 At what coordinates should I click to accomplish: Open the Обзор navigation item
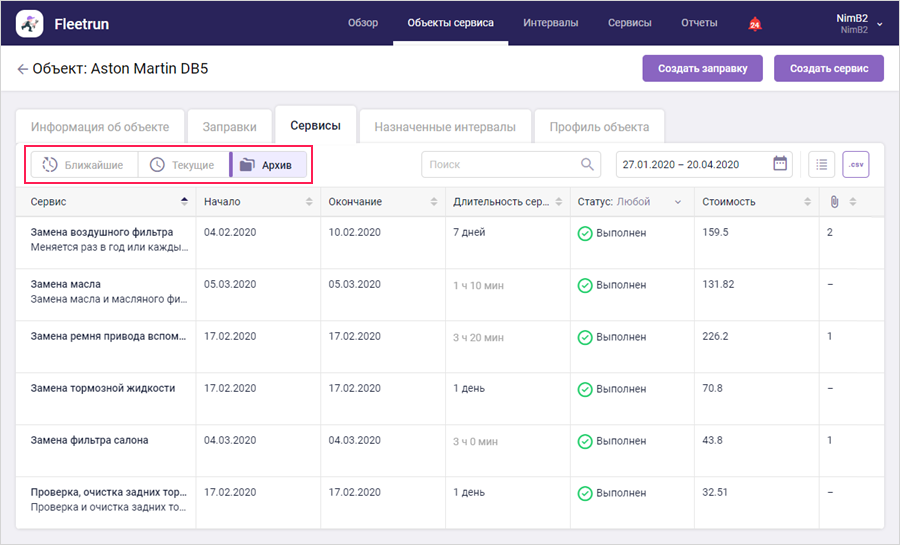click(x=363, y=23)
